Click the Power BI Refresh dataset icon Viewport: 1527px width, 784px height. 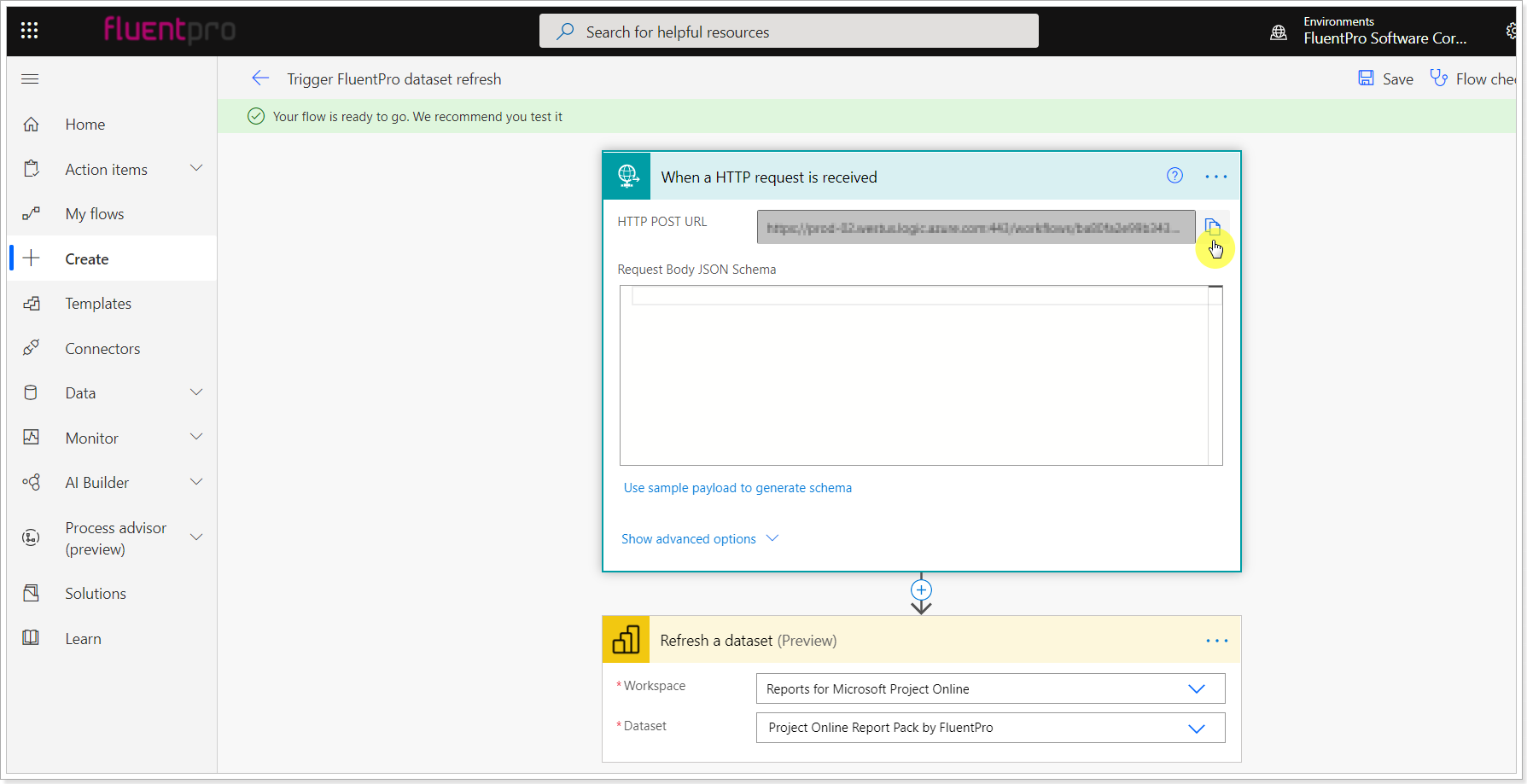click(626, 640)
